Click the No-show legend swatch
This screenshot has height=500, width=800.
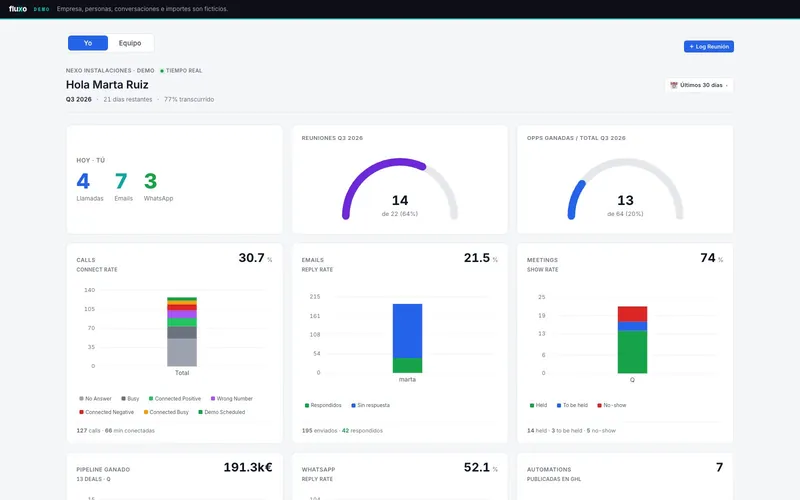(599, 405)
